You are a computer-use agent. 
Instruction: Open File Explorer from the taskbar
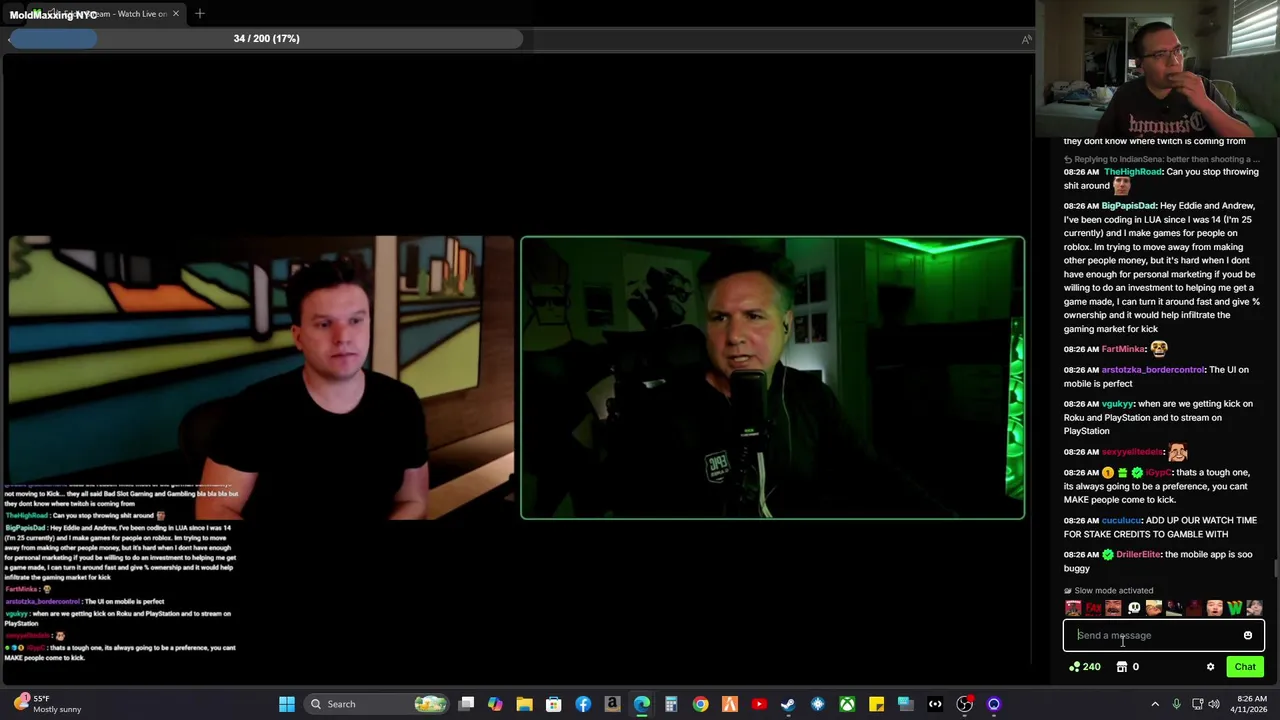point(524,704)
